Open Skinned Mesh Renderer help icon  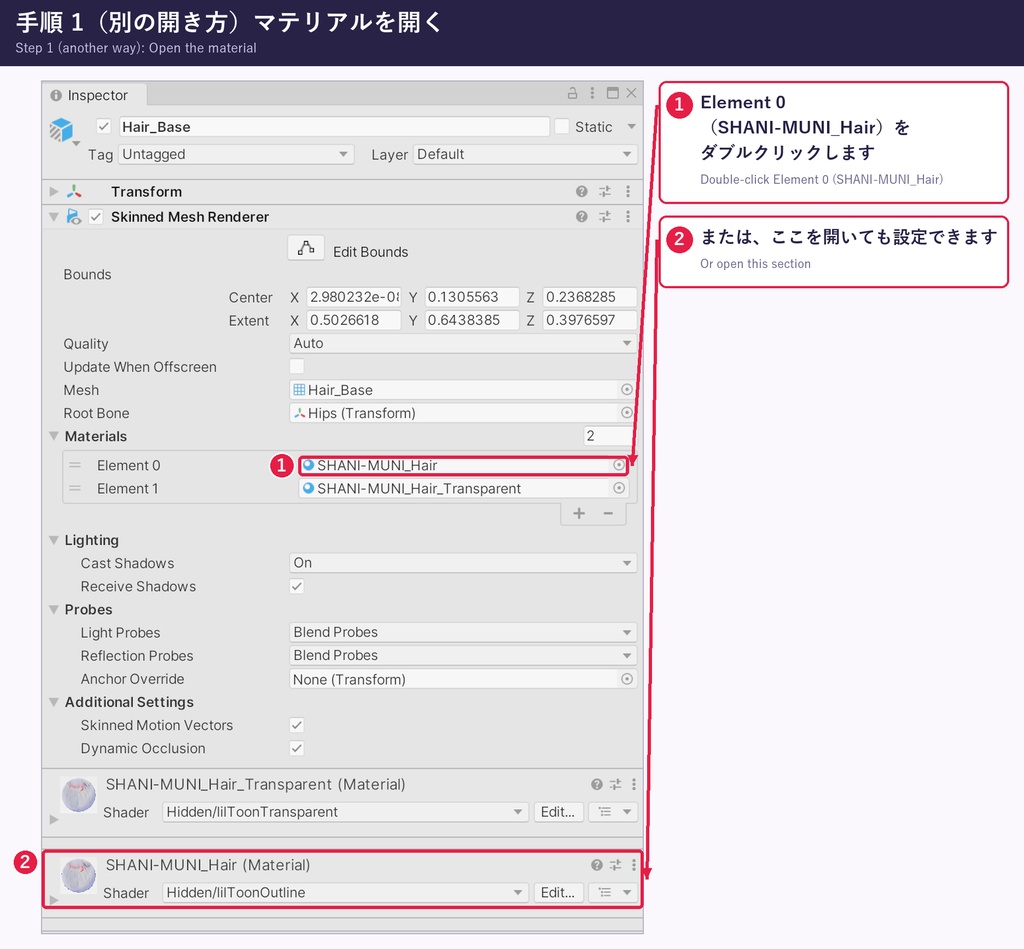click(x=581, y=217)
